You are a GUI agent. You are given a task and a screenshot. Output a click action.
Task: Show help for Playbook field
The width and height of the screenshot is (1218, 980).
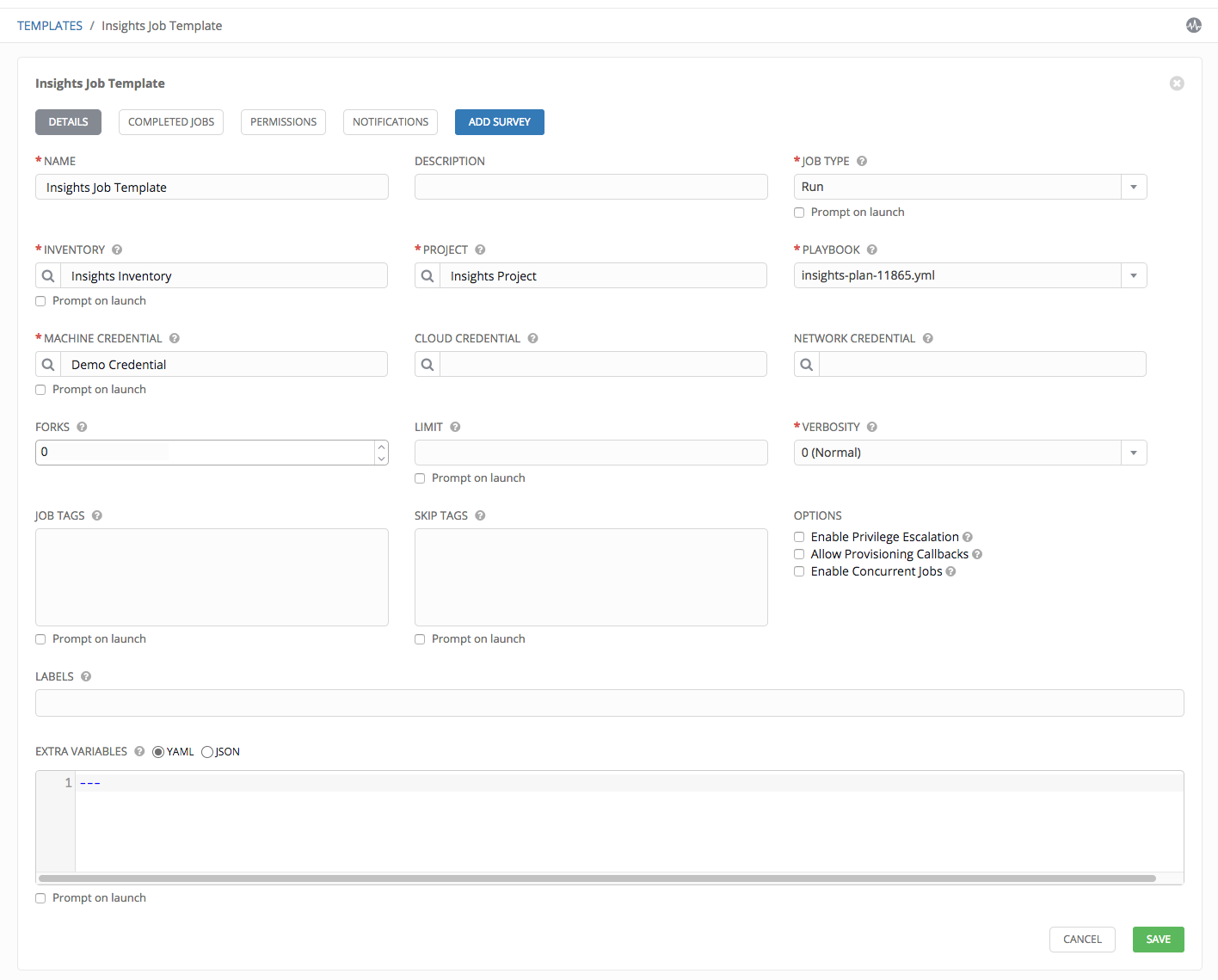click(x=872, y=250)
